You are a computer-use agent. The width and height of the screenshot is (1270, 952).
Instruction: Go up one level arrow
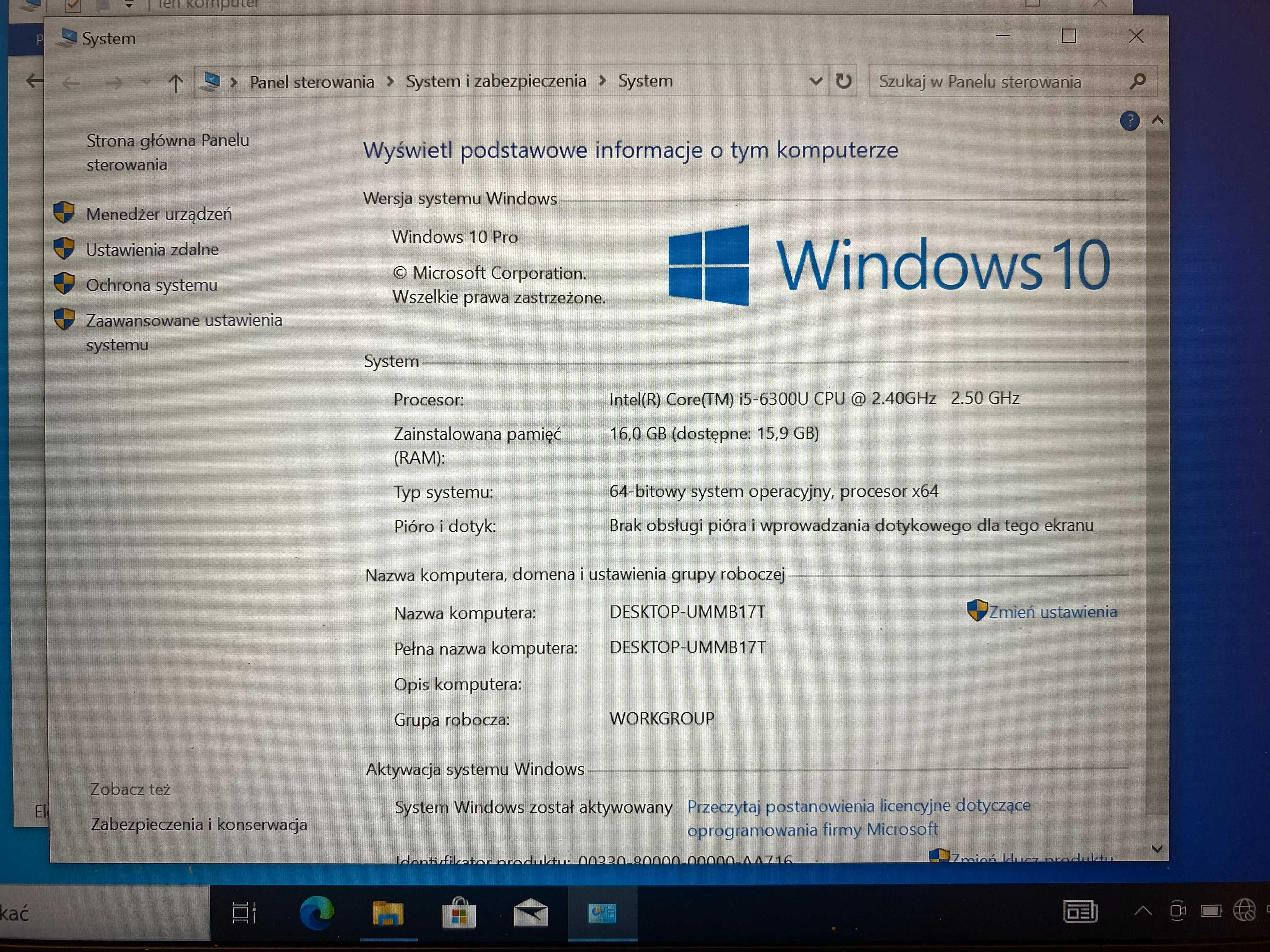click(176, 83)
